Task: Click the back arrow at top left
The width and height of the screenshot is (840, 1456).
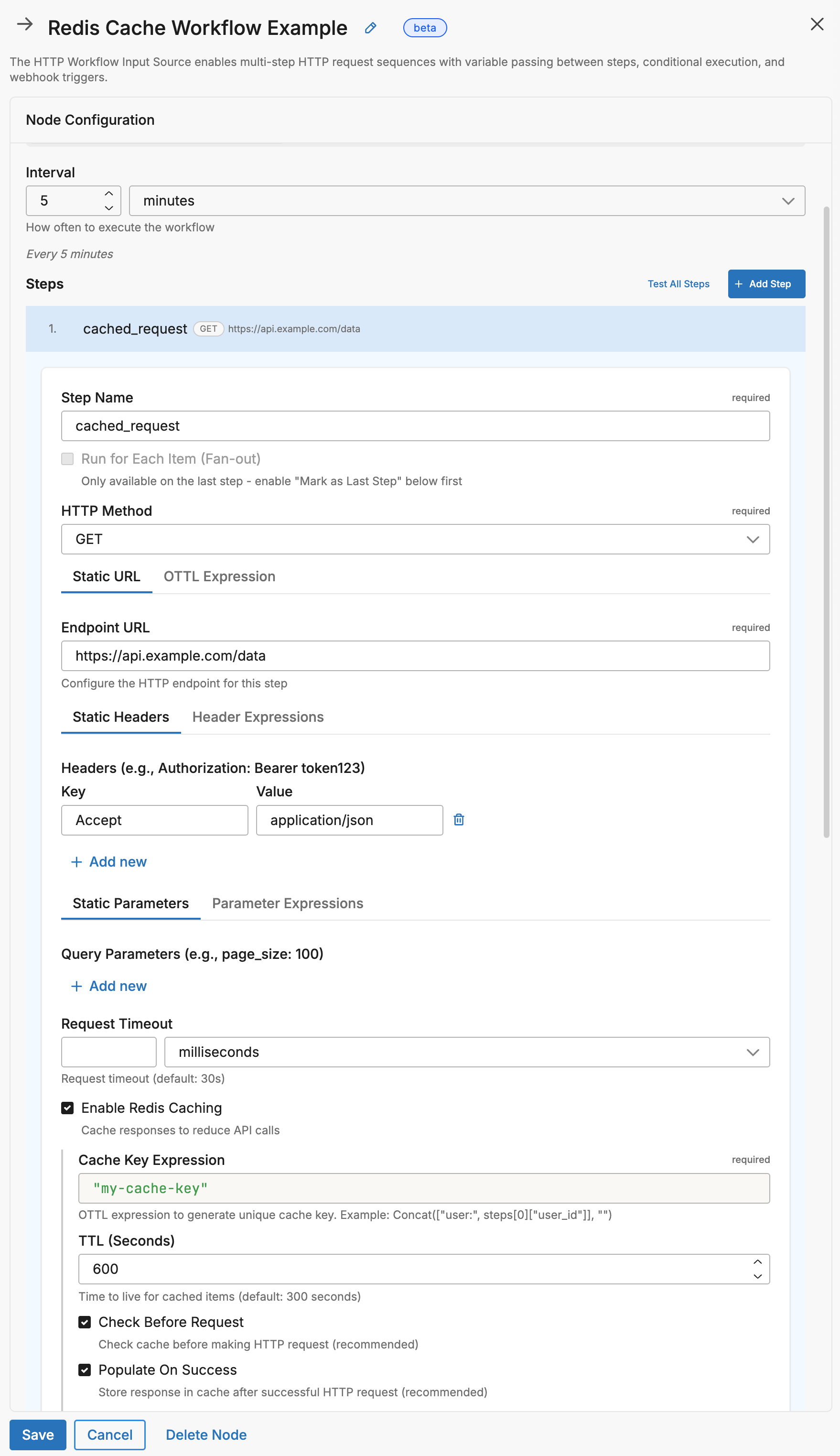Action: click(25, 25)
